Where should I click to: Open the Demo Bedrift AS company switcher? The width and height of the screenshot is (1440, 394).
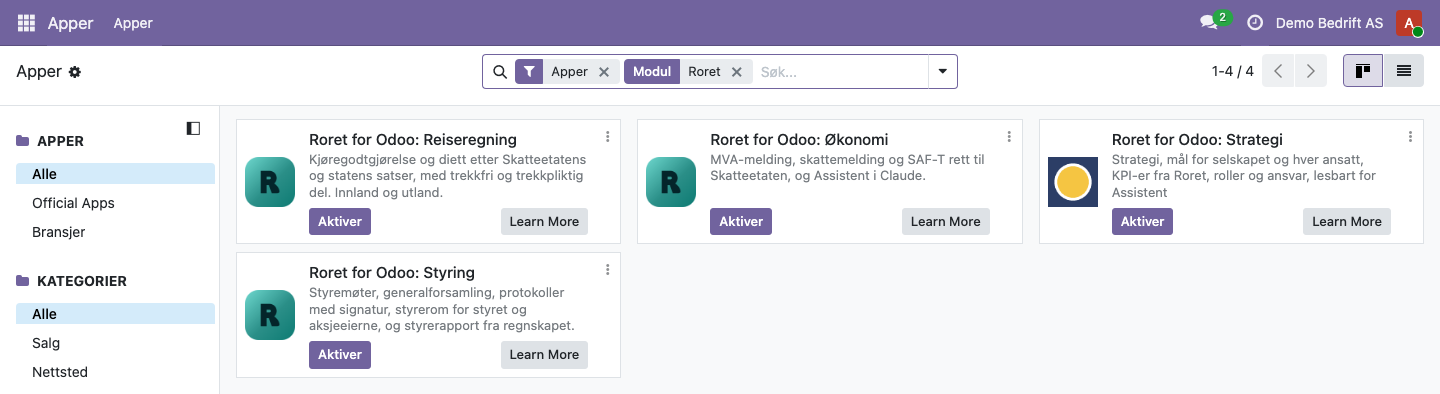pos(1329,22)
